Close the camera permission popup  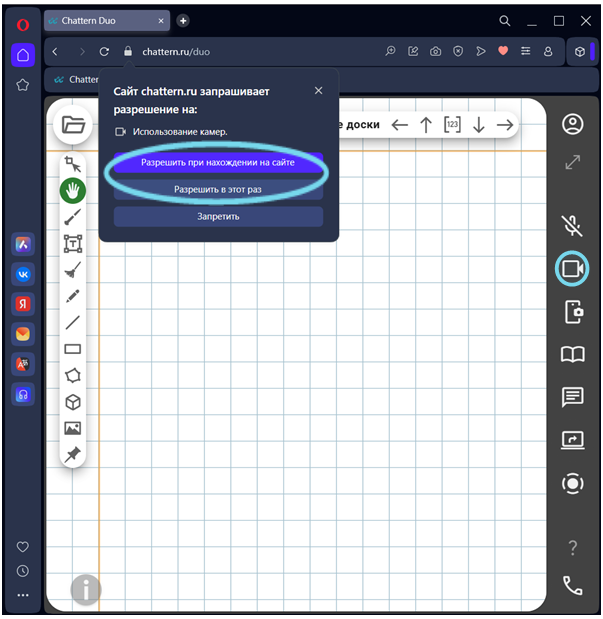pyautogui.click(x=319, y=90)
